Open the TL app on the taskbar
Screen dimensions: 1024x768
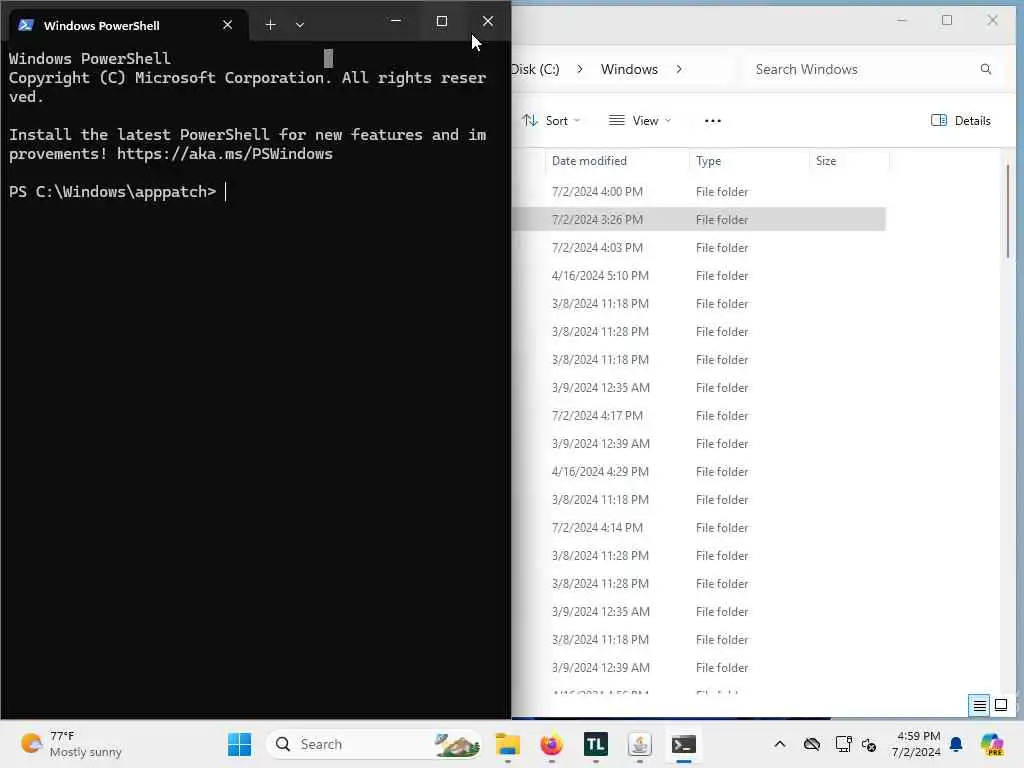tap(596, 744)
